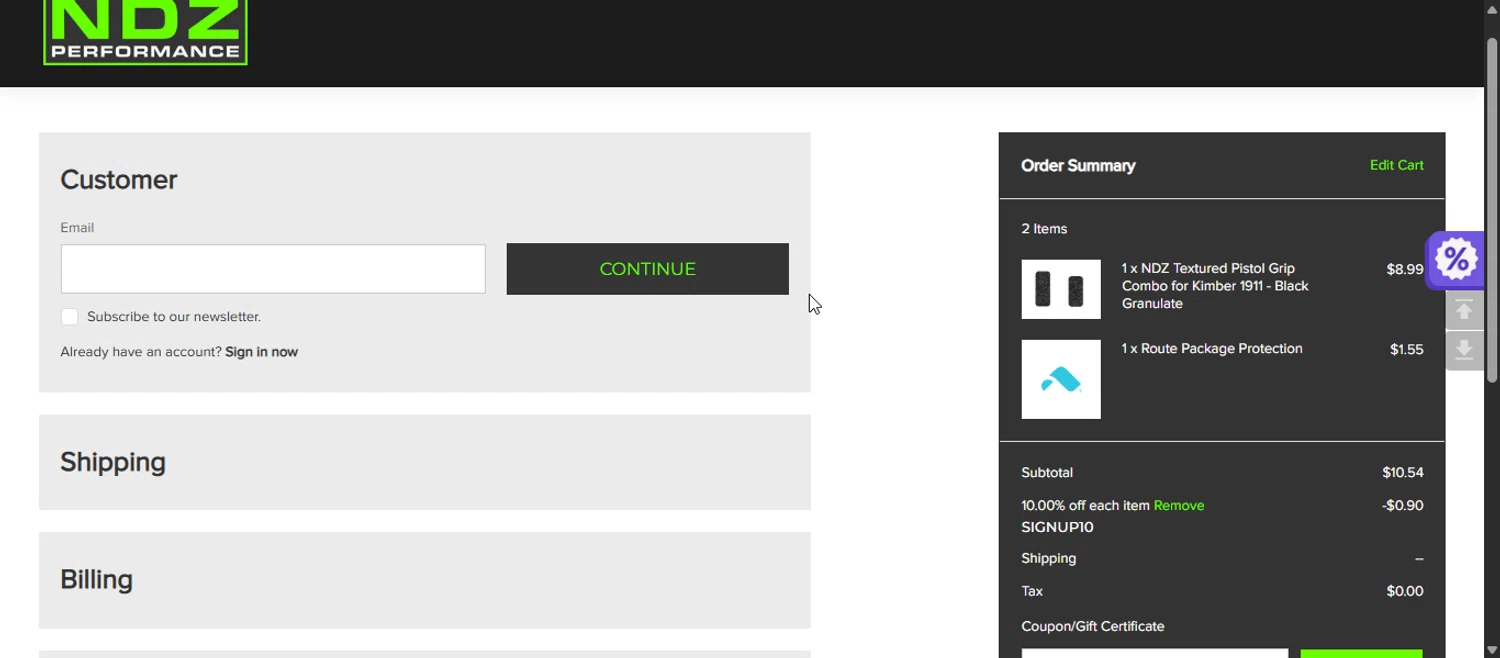1500x658 pixels.
Task: Open the purple percent discount widget
Action: [1455, 260]
